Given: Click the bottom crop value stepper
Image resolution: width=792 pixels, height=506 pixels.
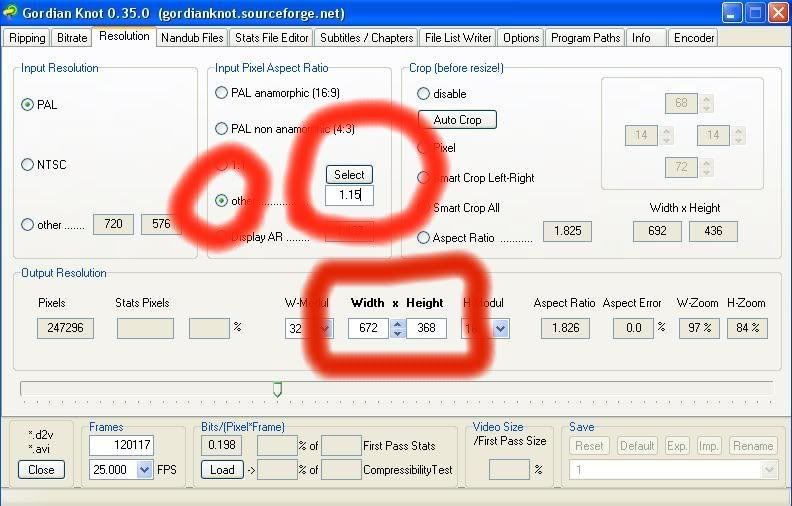Looking at the screenshot, I should coord(707,167).
